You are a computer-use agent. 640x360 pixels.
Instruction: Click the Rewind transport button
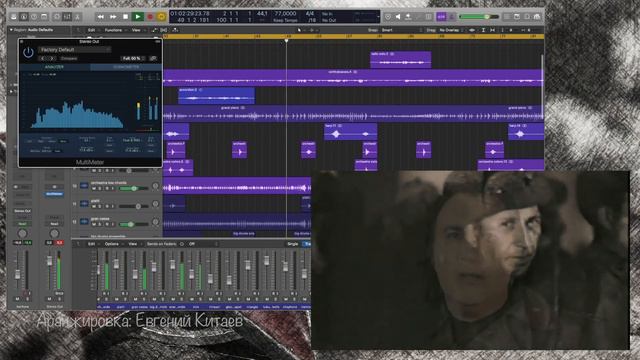pos(100,17)
